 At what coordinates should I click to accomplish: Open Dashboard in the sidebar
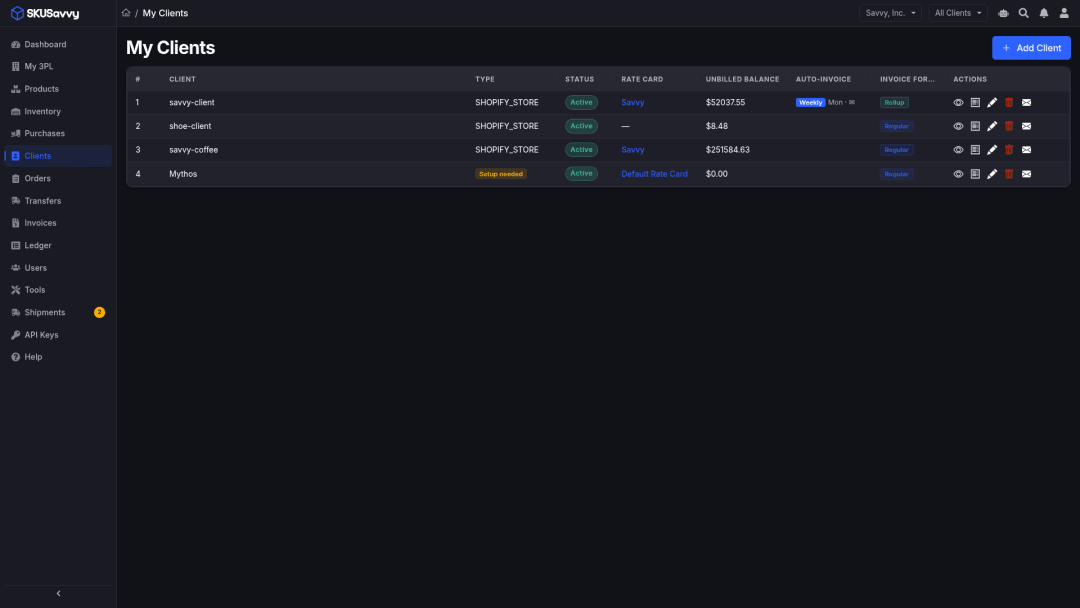tap(58, 44)
